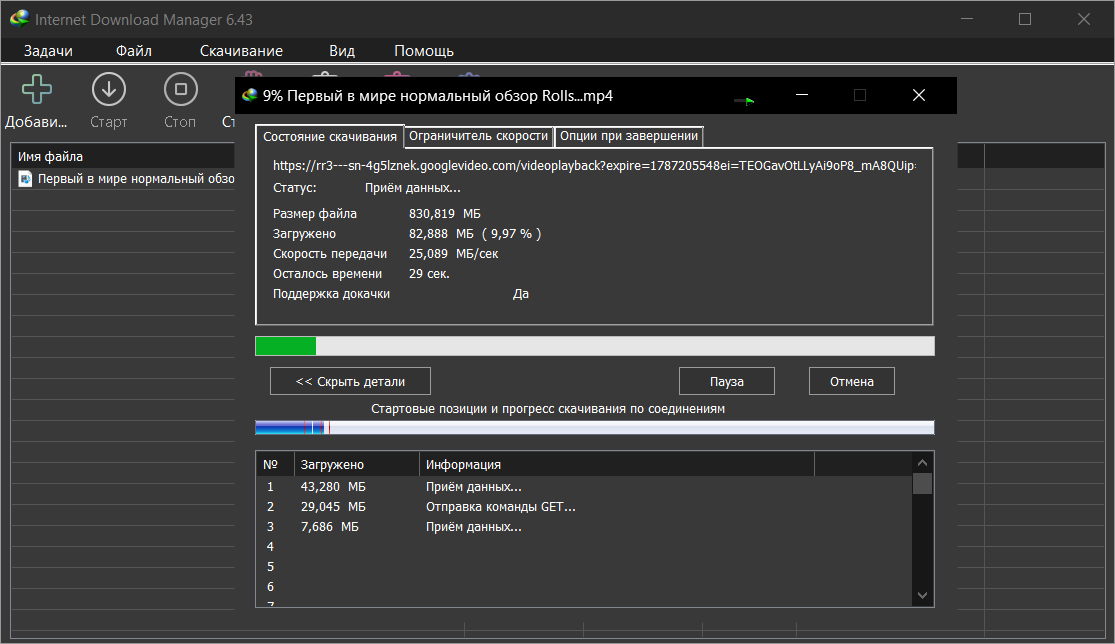The height and width of the screenshot is (644, 1115).
Task: Open the Вид menu
Action: (342, 51)
